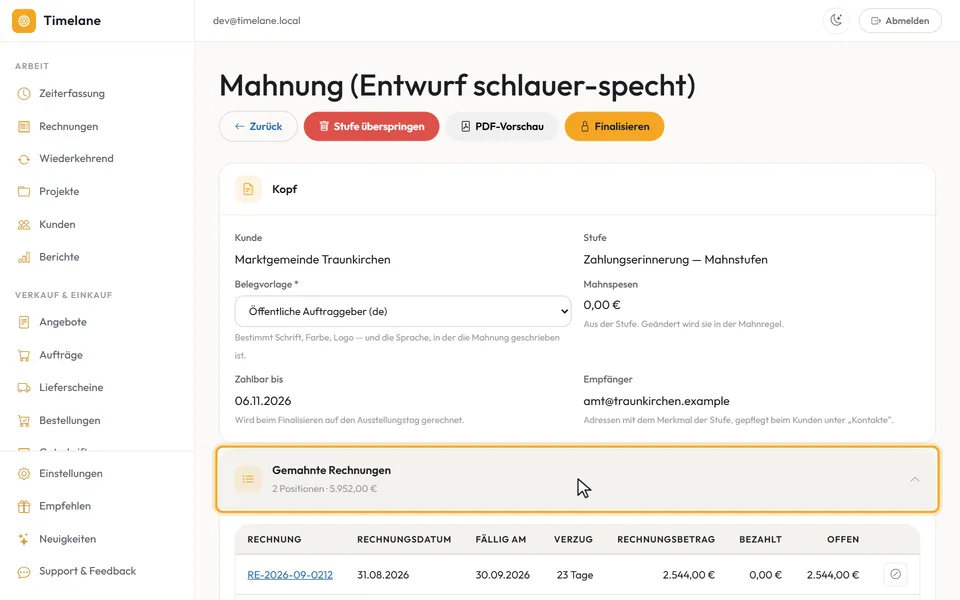Click the Empfehlen gift icon

24,506
